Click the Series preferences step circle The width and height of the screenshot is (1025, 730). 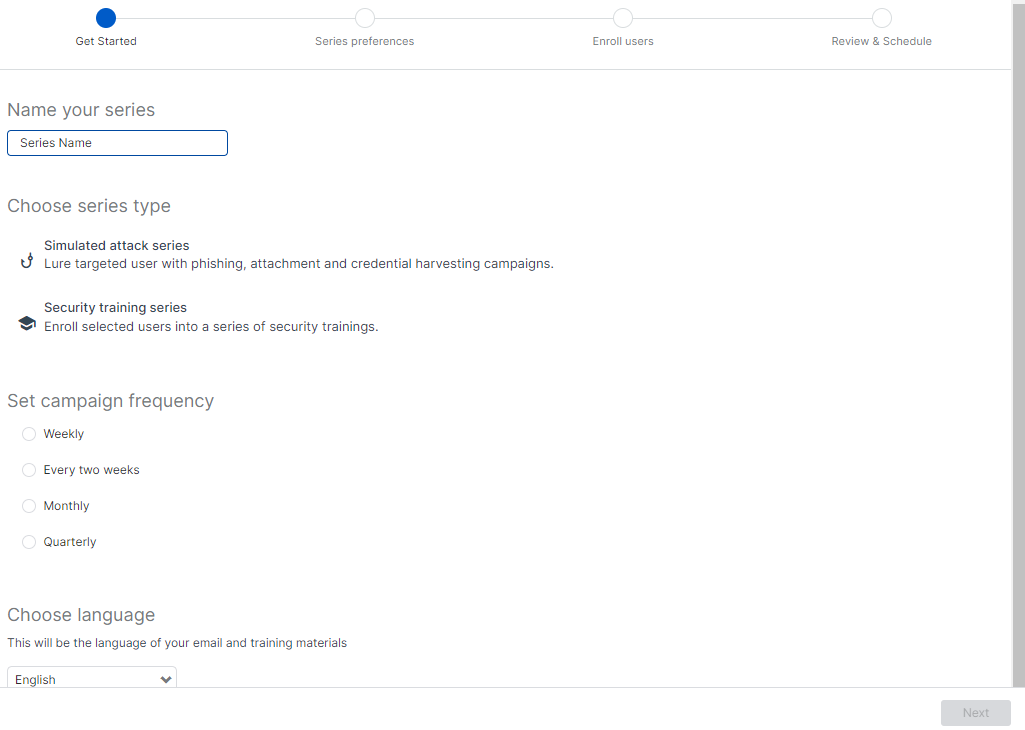365,18
